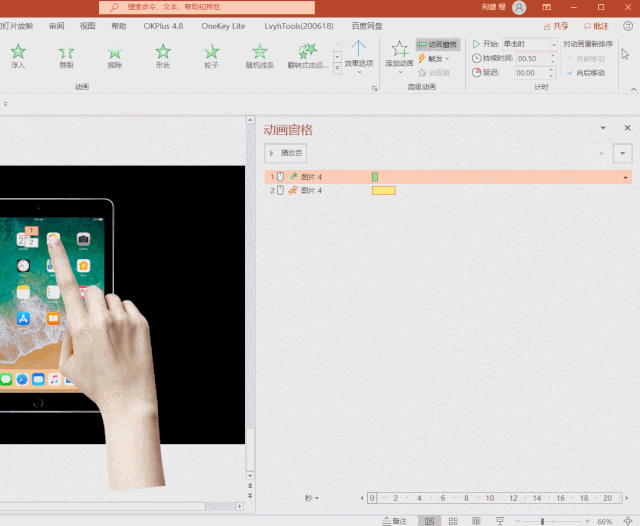Click the green timing bar of animation 1
Viewport: 640px width, 526px height.
coord(375,177)
